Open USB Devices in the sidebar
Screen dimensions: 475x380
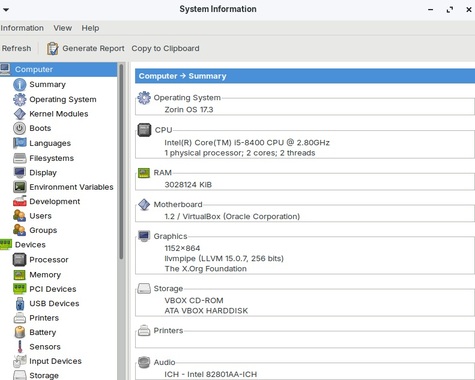pos(54,303)
